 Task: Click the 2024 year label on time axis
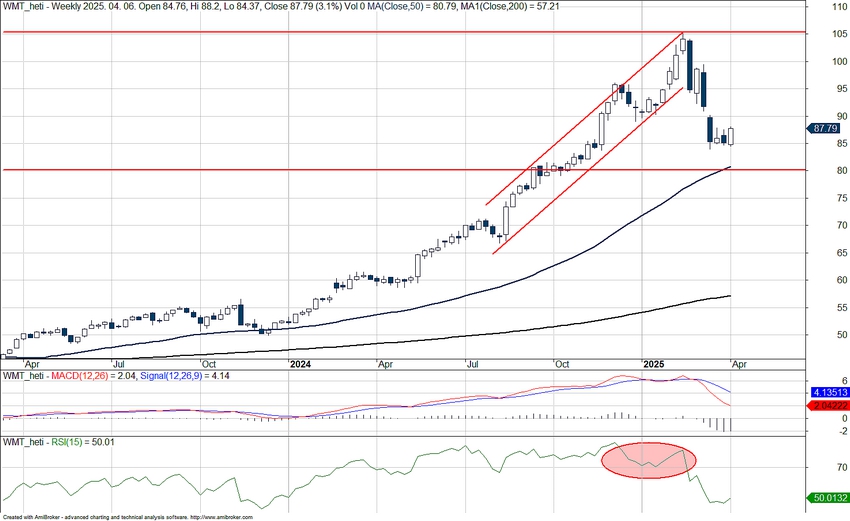pos(300,364)
